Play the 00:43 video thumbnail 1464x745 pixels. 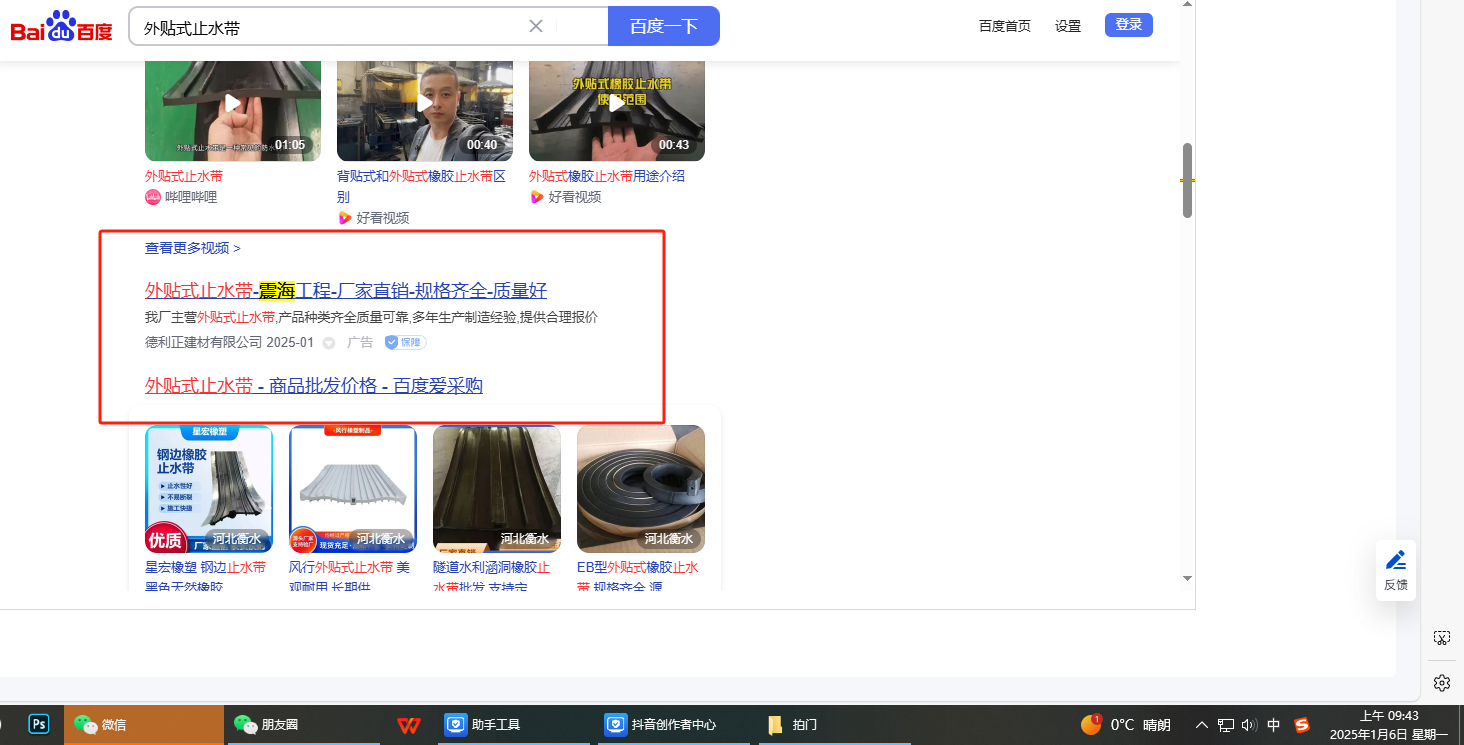(617, 110)
